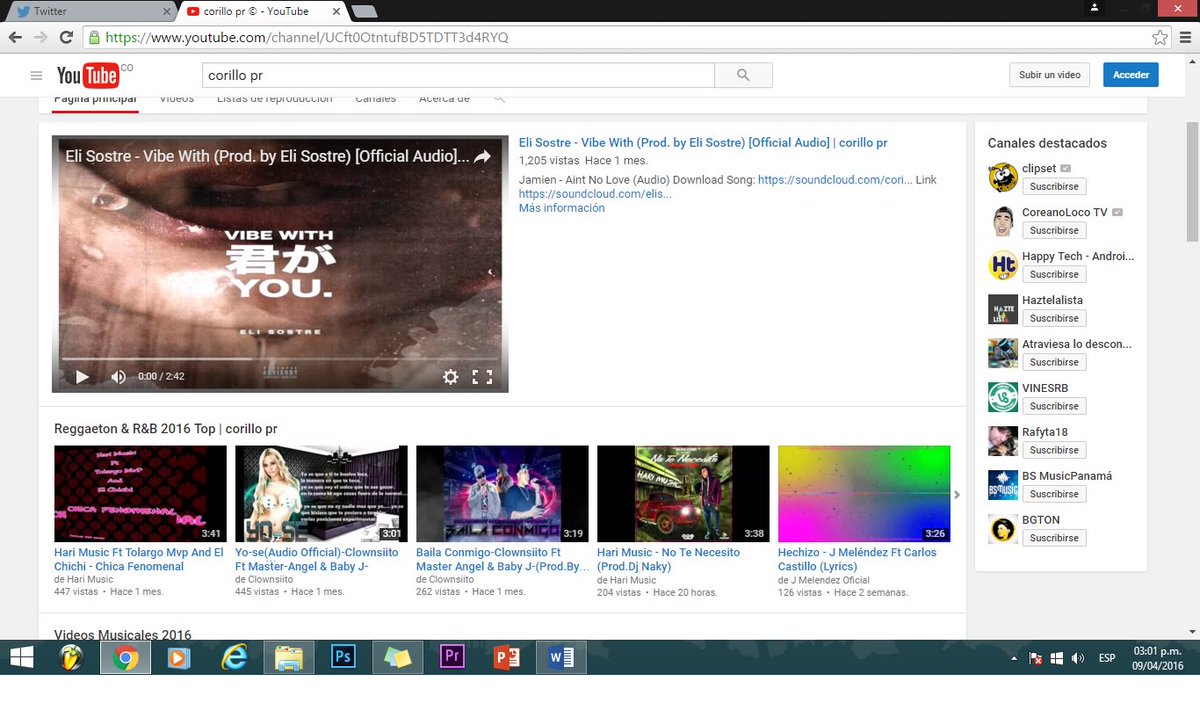Click the search magnifier button
Viewport: 1200px width, 703px height.
pyautogui.click(x=743, y=76)
